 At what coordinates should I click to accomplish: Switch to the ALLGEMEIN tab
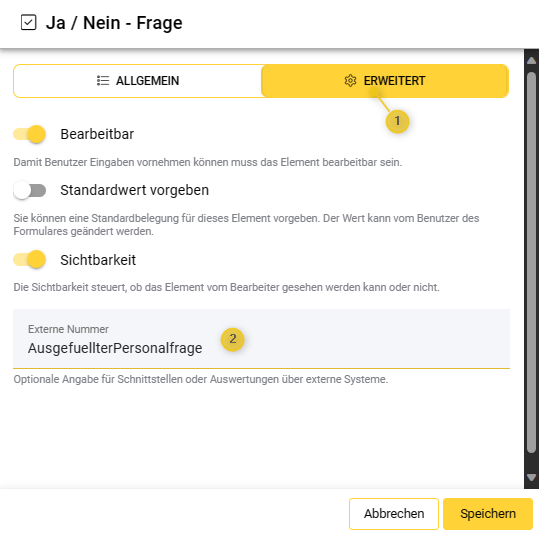[x=138, y=81]
